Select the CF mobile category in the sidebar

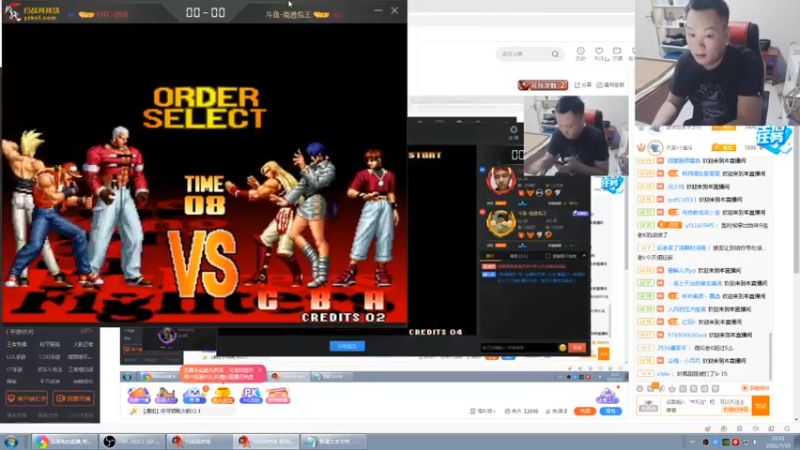[15, 369]
